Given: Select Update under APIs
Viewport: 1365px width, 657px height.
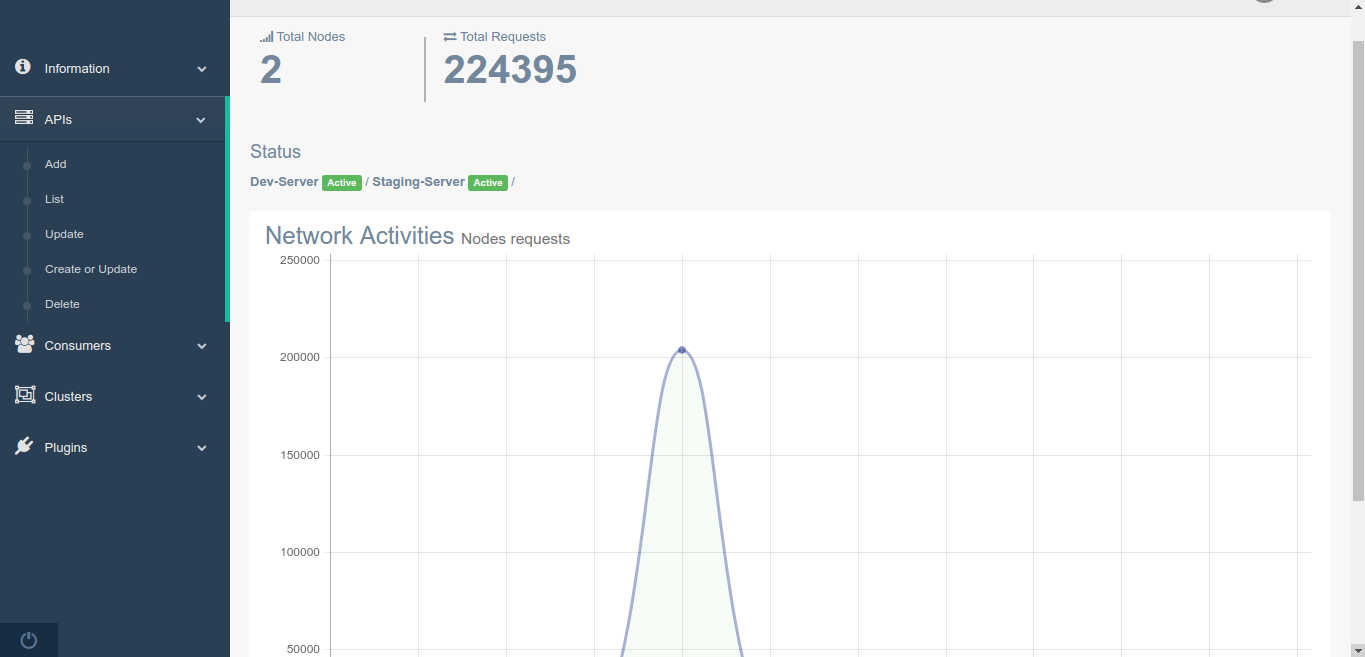Looking at the screenshot, I should pos(64,234).
